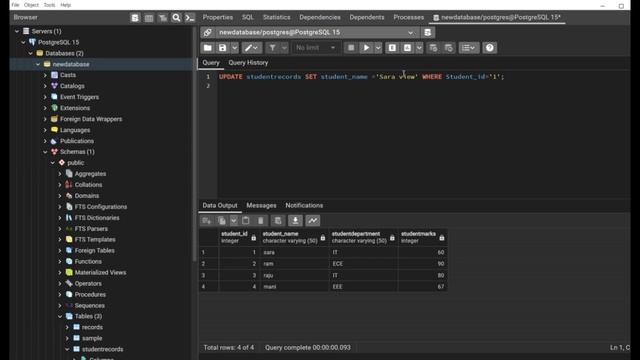Viewport: 640px width, 360px height.
Task: Open the save file options dropdown arrow
Action: (234, 48)
